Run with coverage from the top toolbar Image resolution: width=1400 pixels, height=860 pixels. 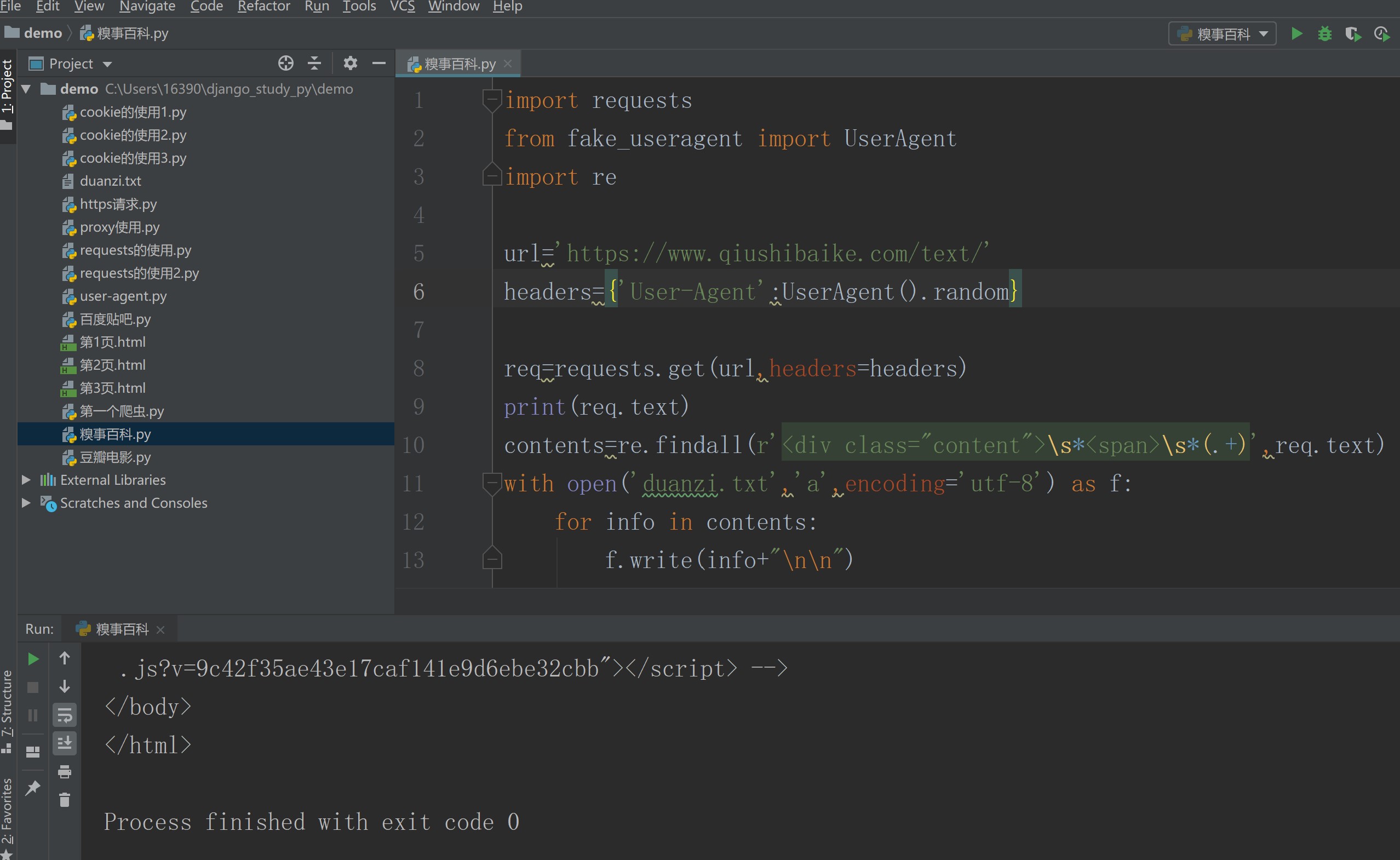(1353, 34)
